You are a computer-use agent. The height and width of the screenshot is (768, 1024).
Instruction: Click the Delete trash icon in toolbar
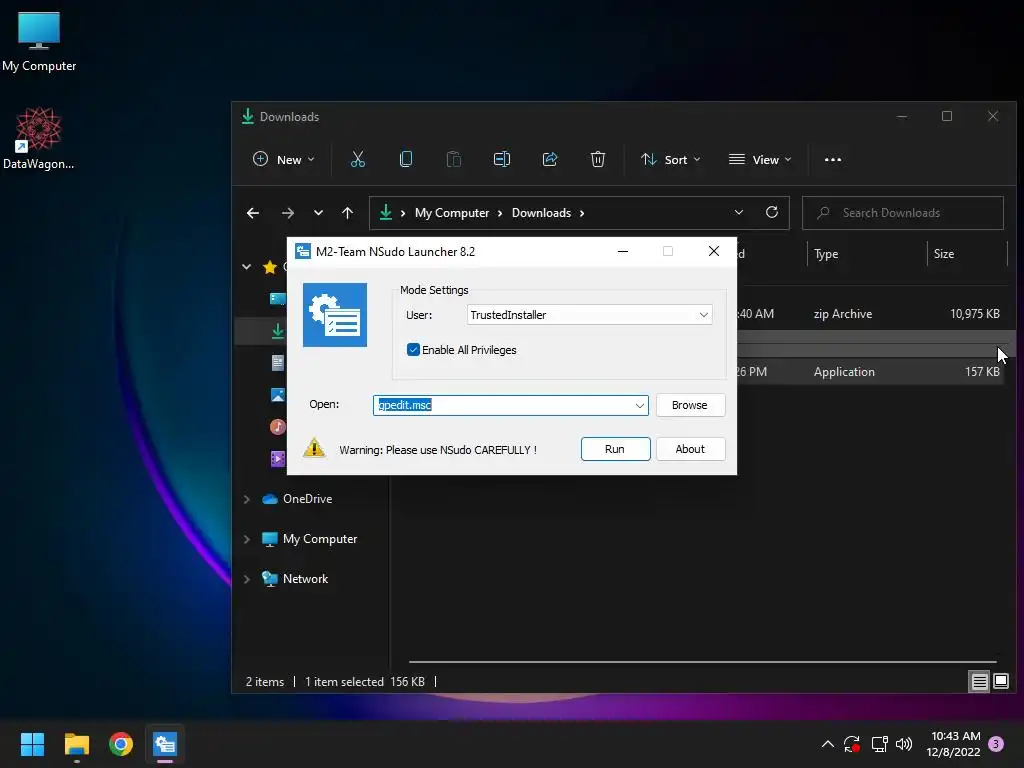598,159
